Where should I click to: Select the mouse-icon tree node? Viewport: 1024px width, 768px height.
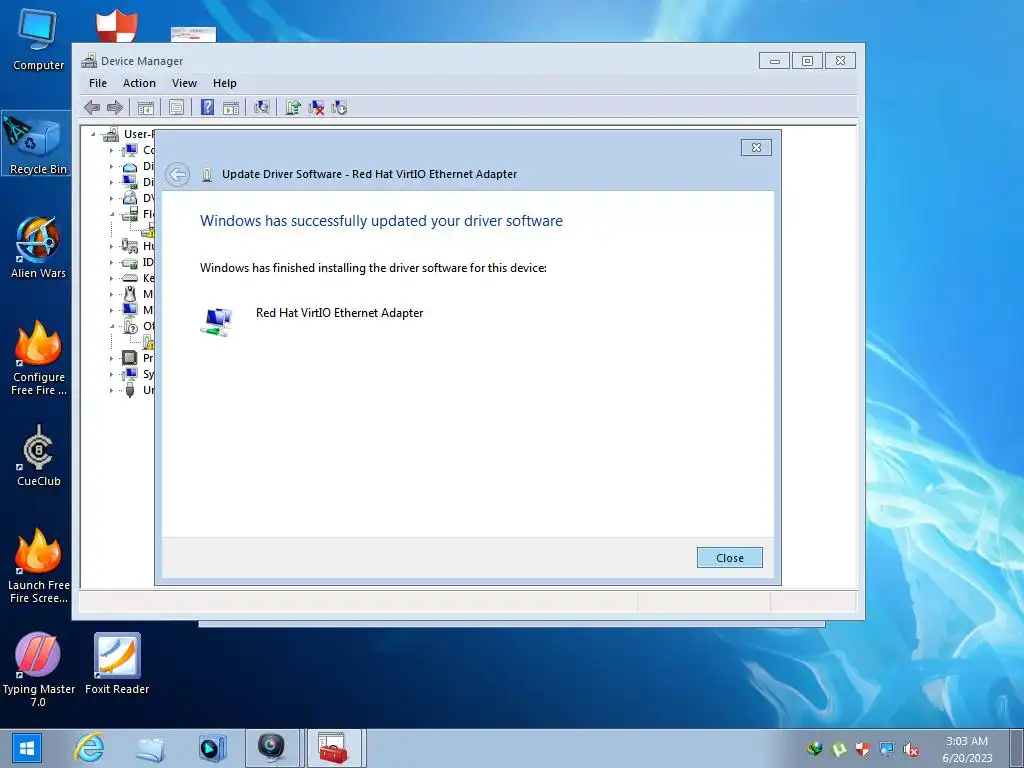click(130, 294)
